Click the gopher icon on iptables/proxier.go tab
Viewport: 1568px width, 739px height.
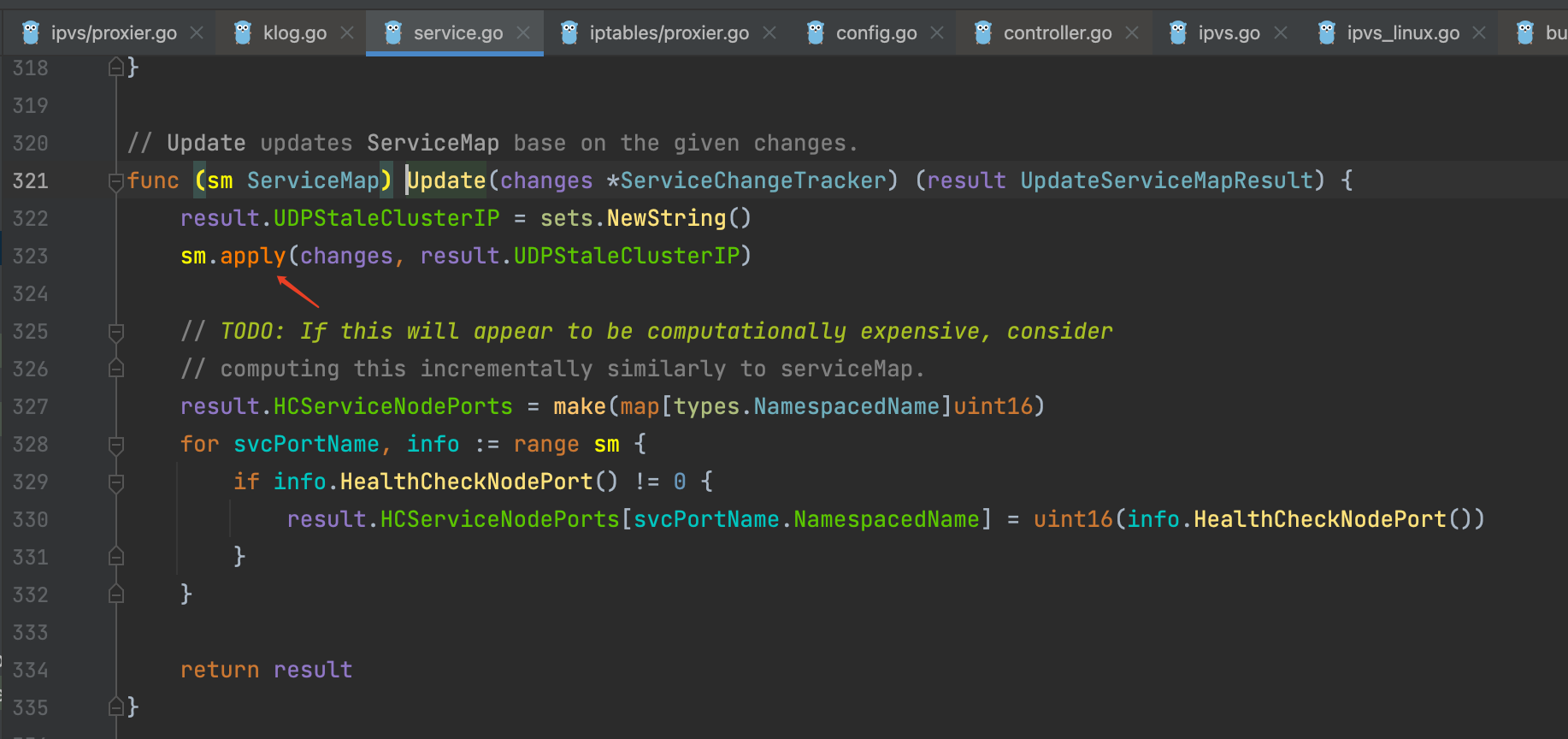tap(569, 33)
